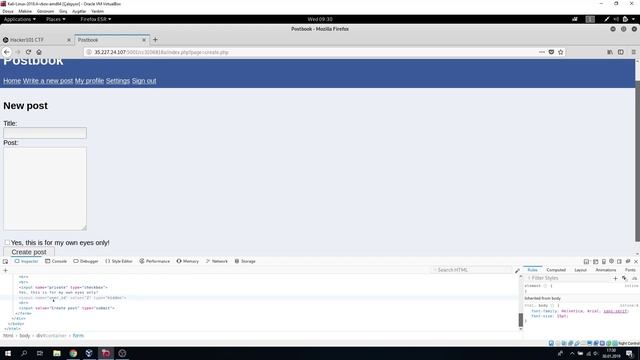Open Kali system menu arrow

pyautogui.click(x=633, y=19)
